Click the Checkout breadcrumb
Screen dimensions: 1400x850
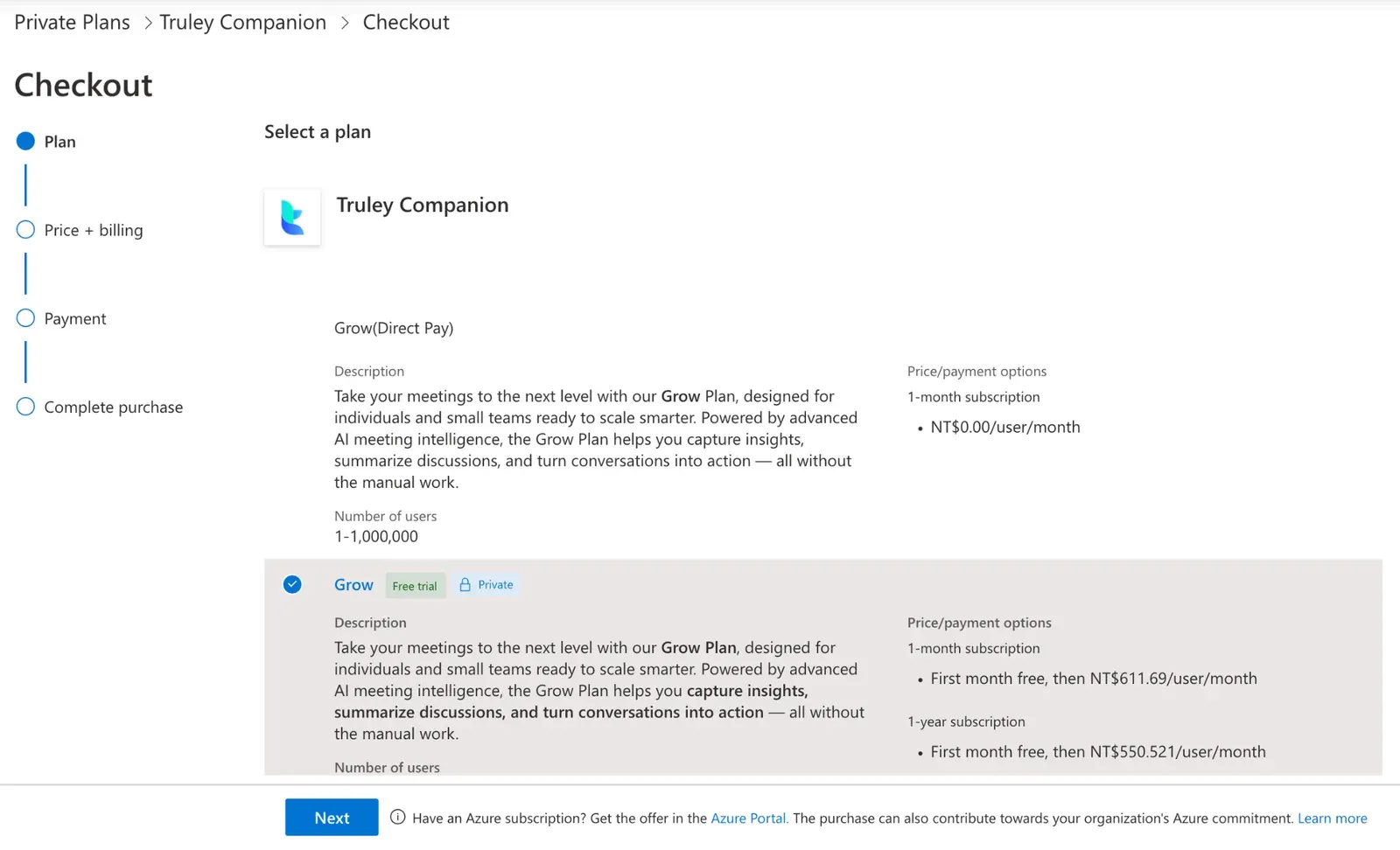tap(406, 23)
